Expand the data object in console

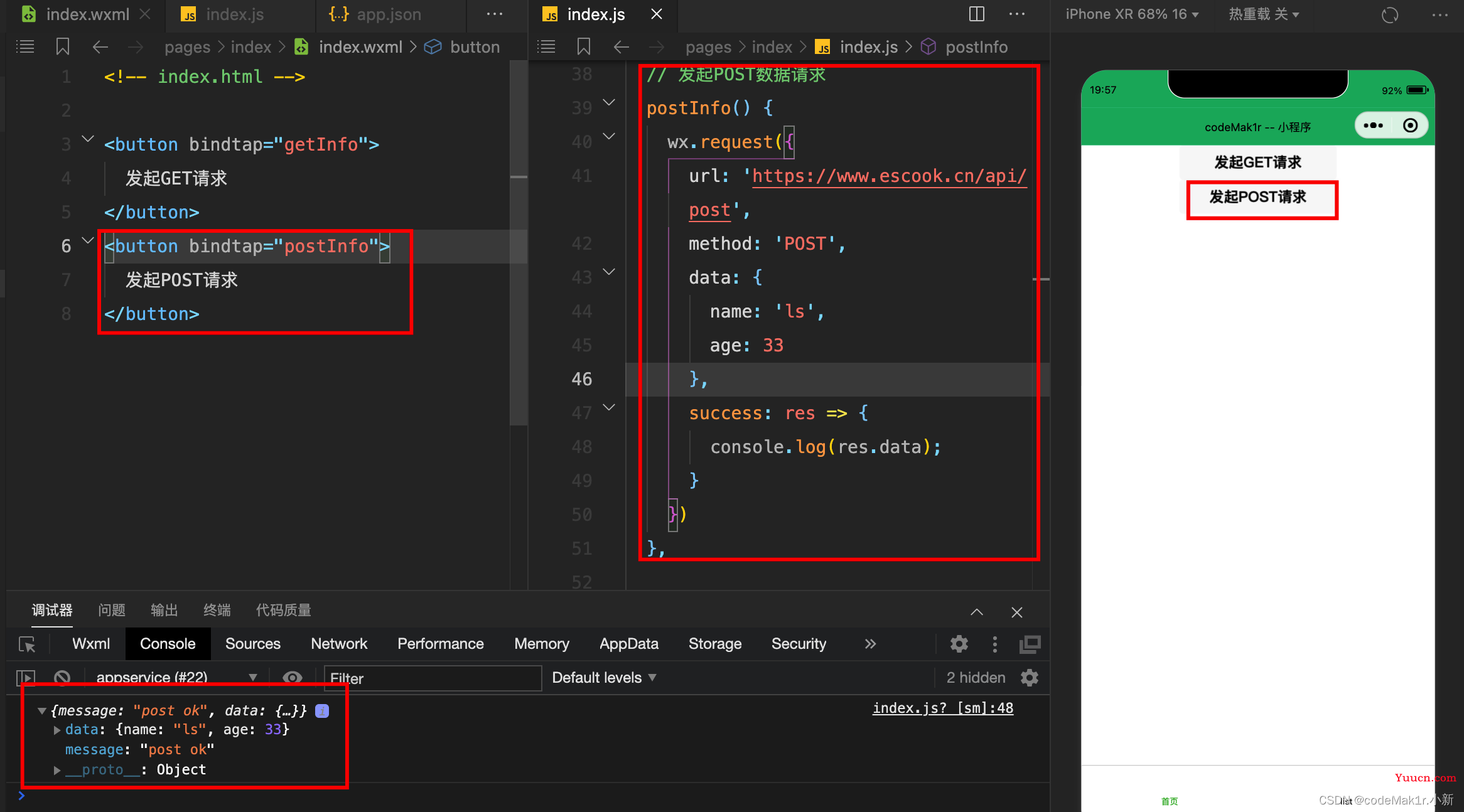(x=57, y=730)
